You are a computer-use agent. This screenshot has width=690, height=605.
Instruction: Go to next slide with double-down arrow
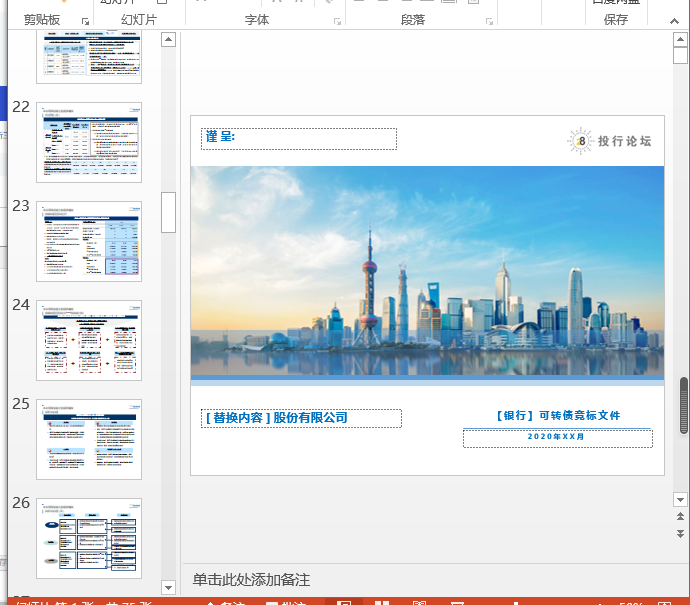pos(680,534)
